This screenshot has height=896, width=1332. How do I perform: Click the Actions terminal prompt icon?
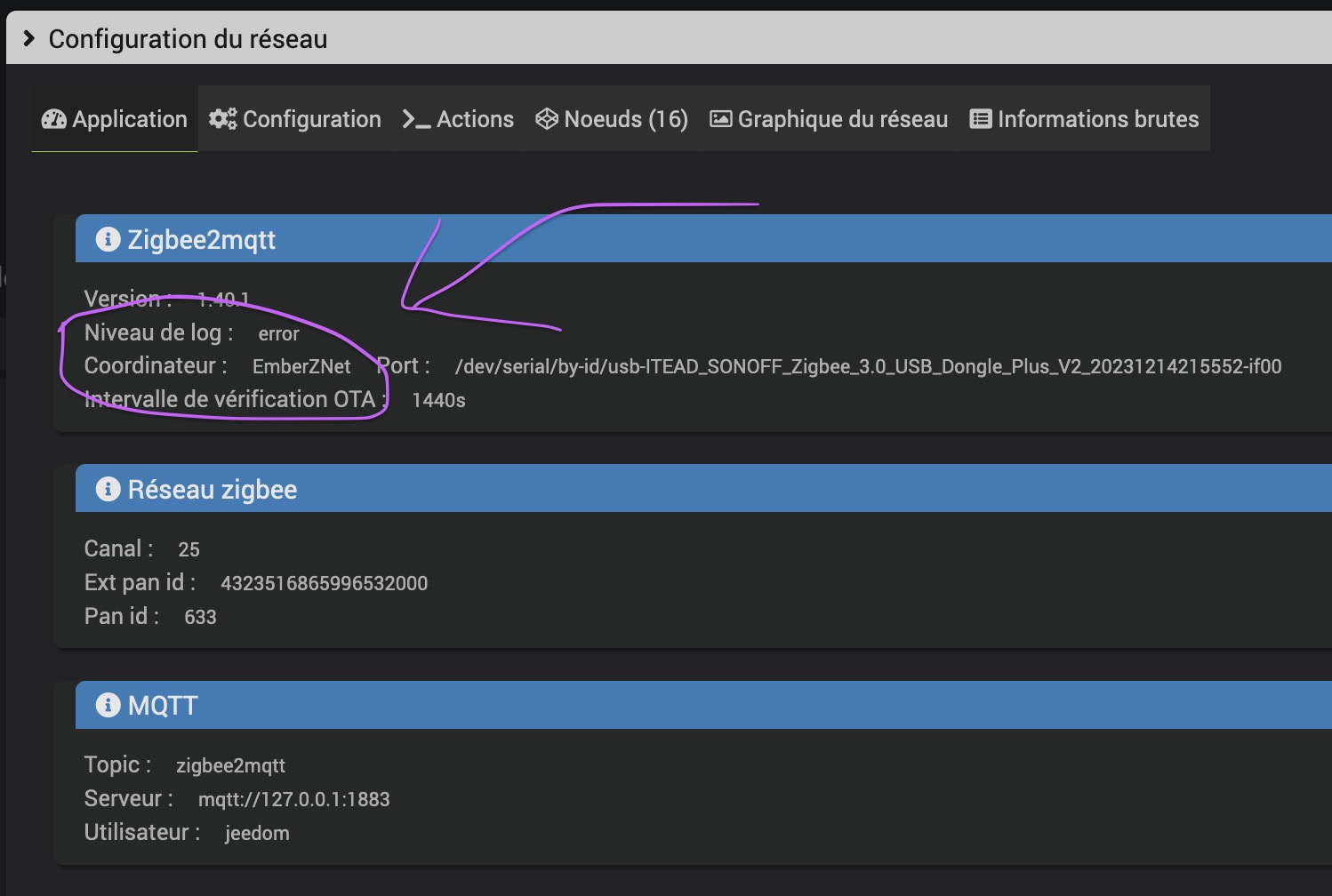[416, 119]
